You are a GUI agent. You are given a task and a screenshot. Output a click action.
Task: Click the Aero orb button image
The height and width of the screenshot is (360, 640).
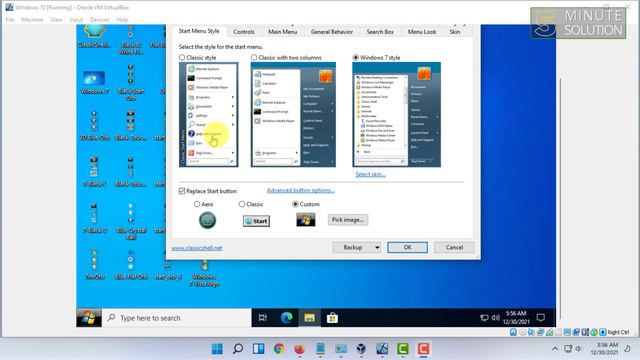207,220
